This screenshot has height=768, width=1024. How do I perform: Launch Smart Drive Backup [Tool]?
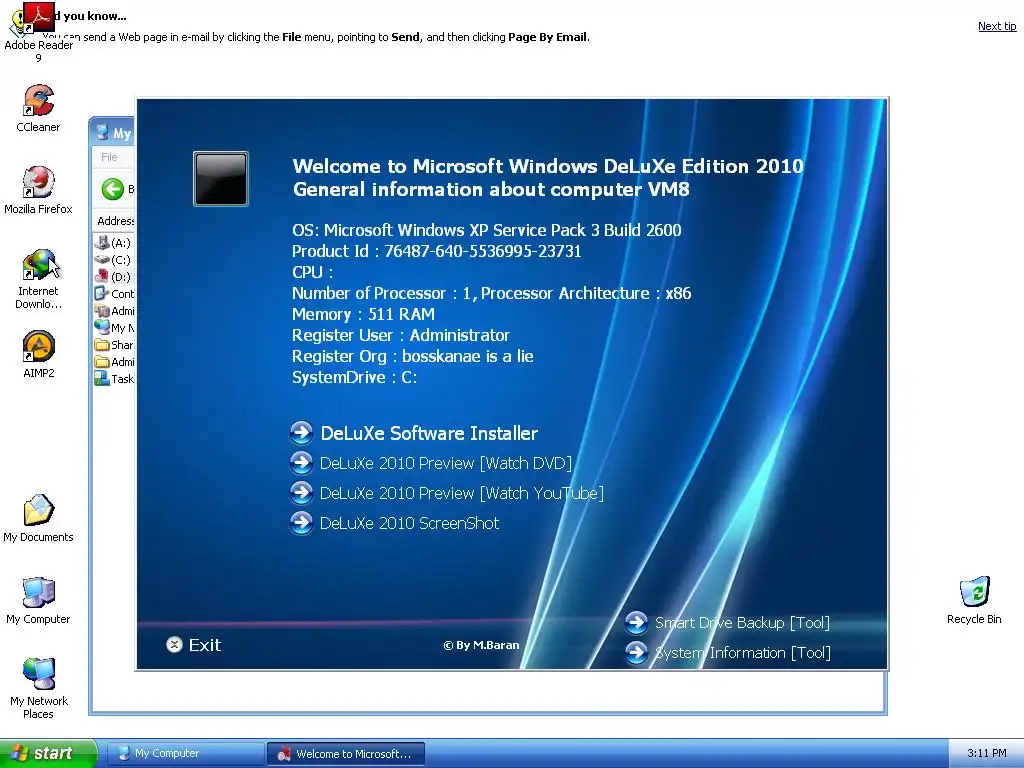[x=743, y=622]
